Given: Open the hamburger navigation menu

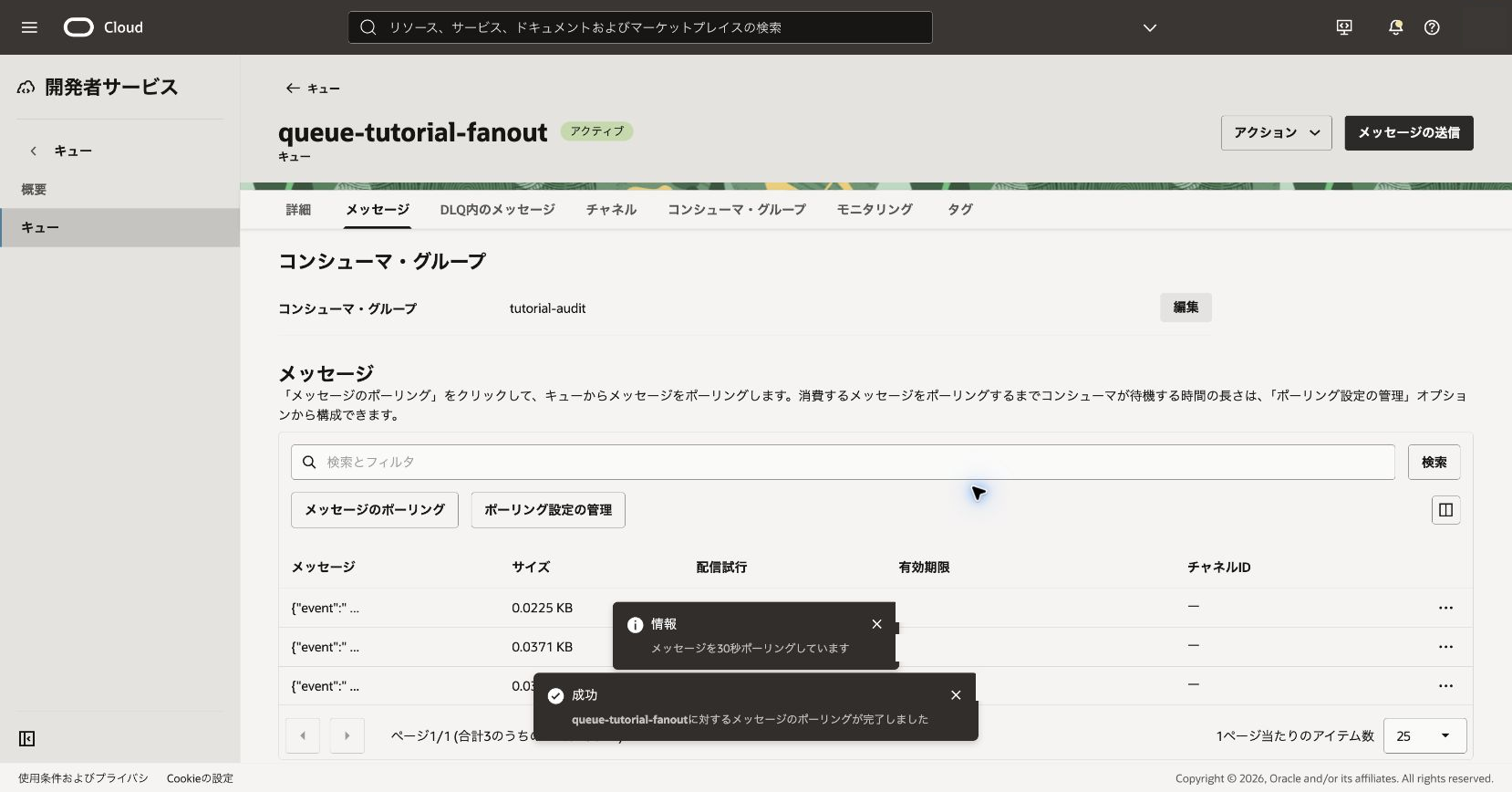Looking at the screenshot, I should (x=29, y=27).
